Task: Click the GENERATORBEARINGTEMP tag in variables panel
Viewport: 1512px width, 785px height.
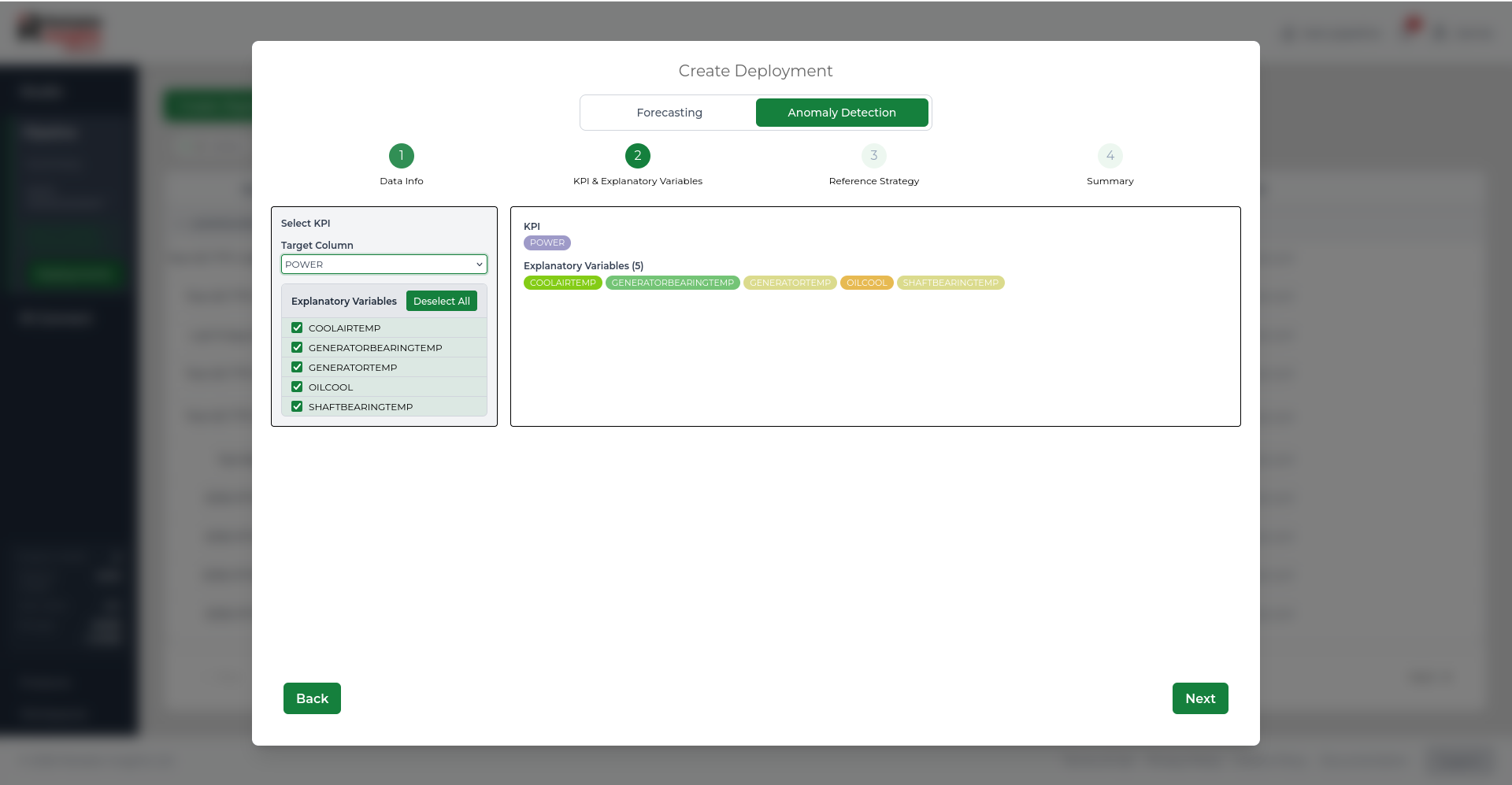Action: 673,283
